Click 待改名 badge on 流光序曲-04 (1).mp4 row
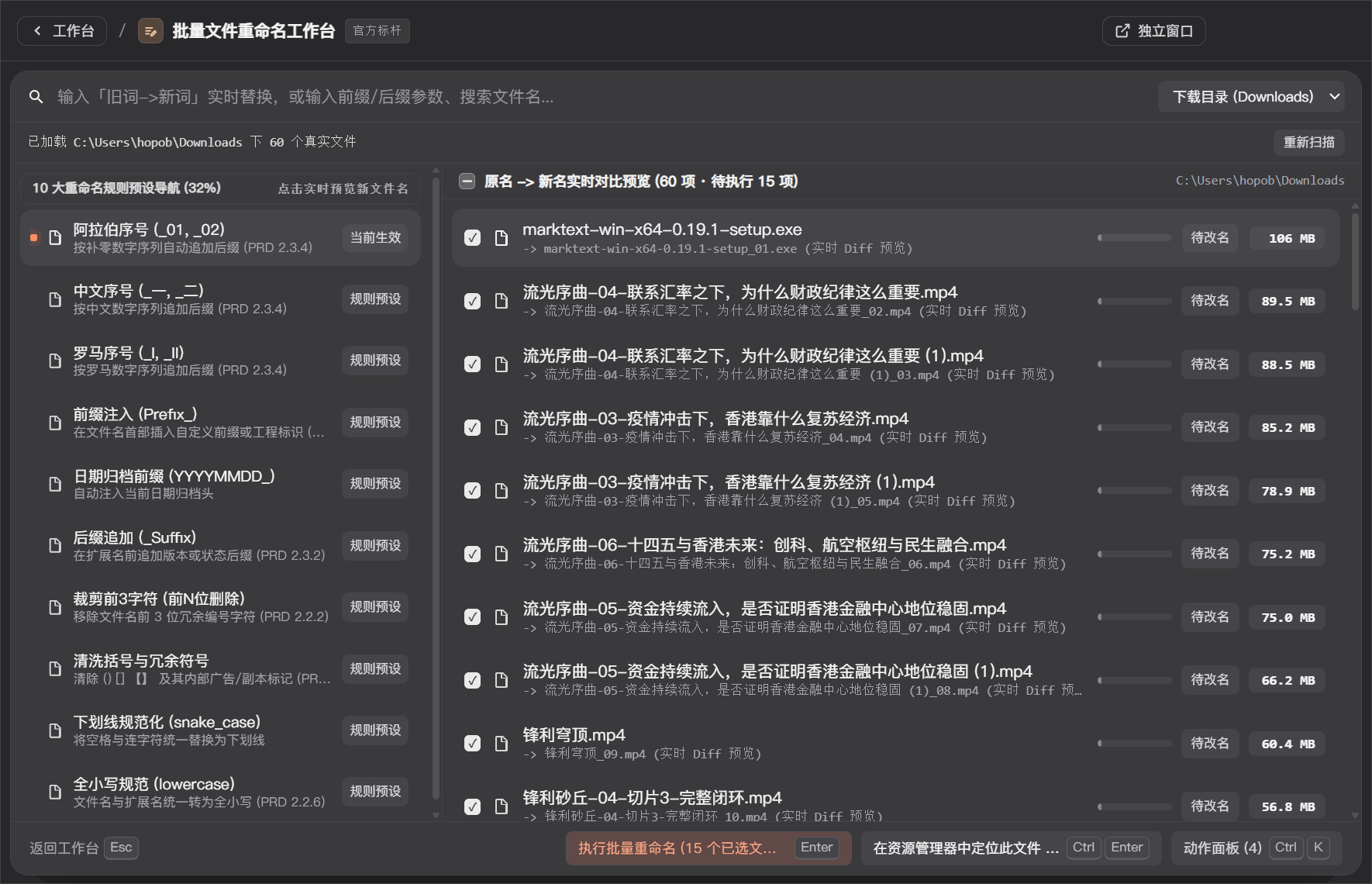Viewport: 1372px width, 884px height. pyautogui.click(x=1210, y=364)
